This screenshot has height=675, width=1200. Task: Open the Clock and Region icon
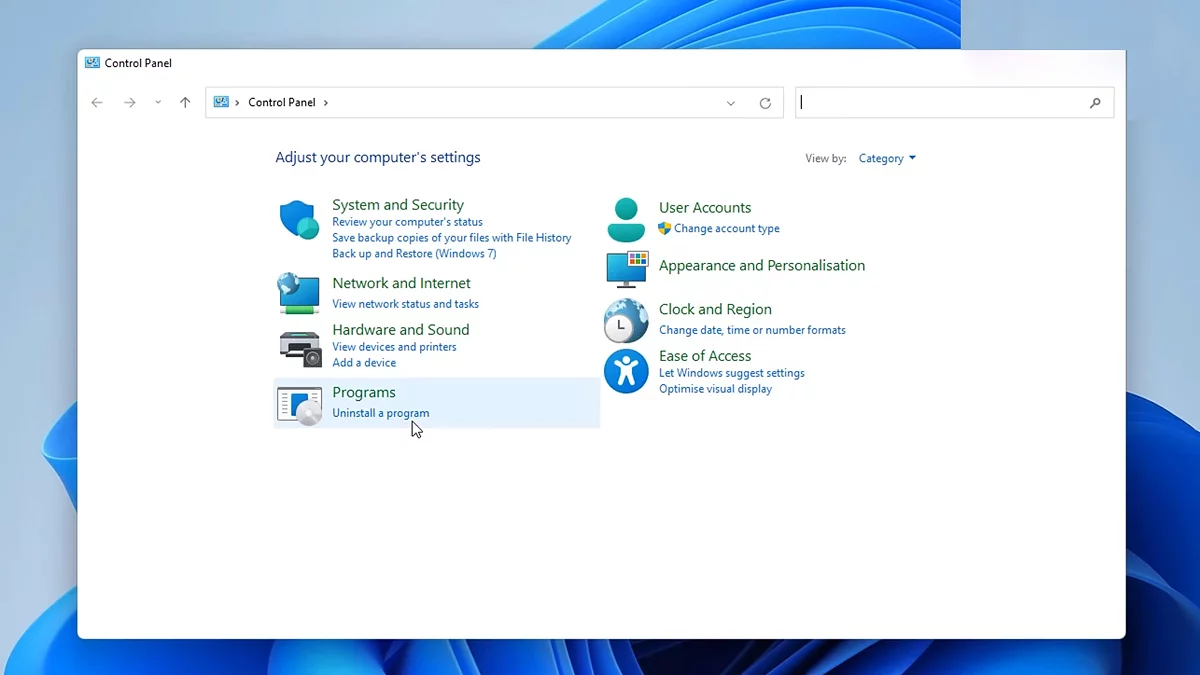[626, 321]
